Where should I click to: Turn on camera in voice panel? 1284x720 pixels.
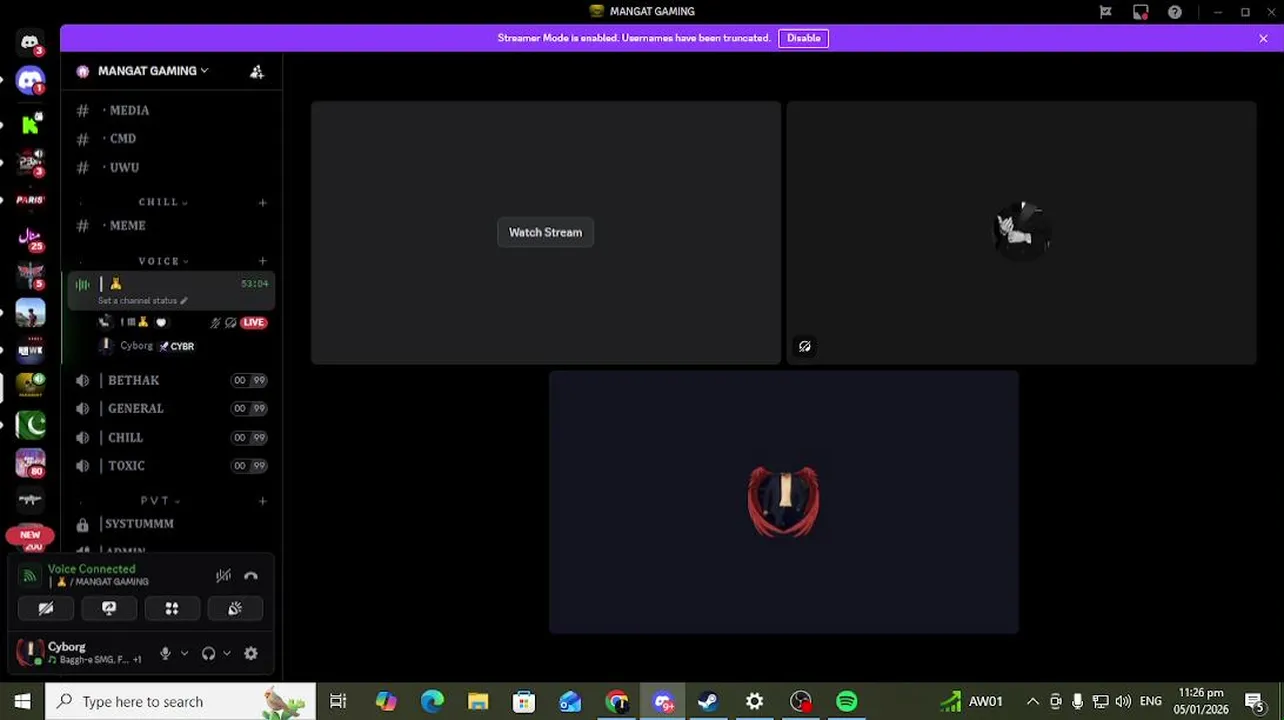point(46,608)
